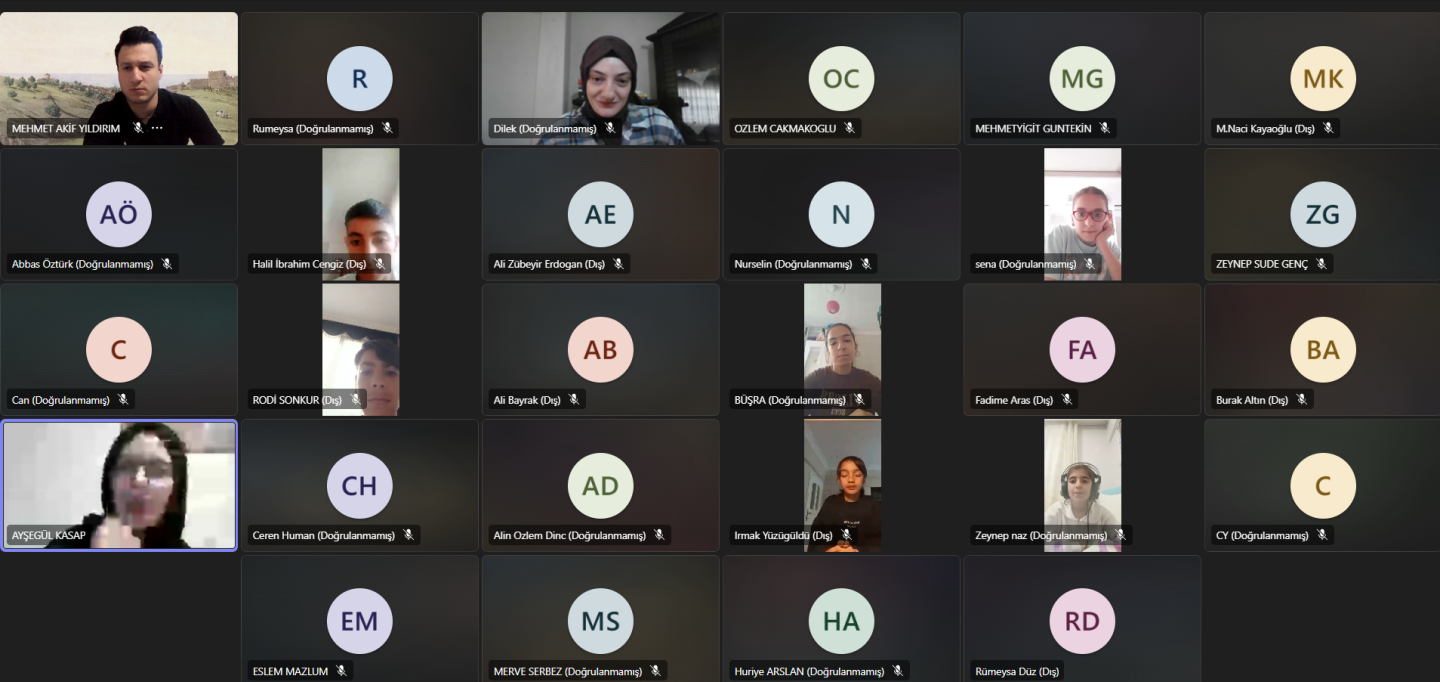Select the AE avatar of Ali Zübeyir Erdogan
This screenshot has width=1440, height=682.
click(x=601, y=214)
